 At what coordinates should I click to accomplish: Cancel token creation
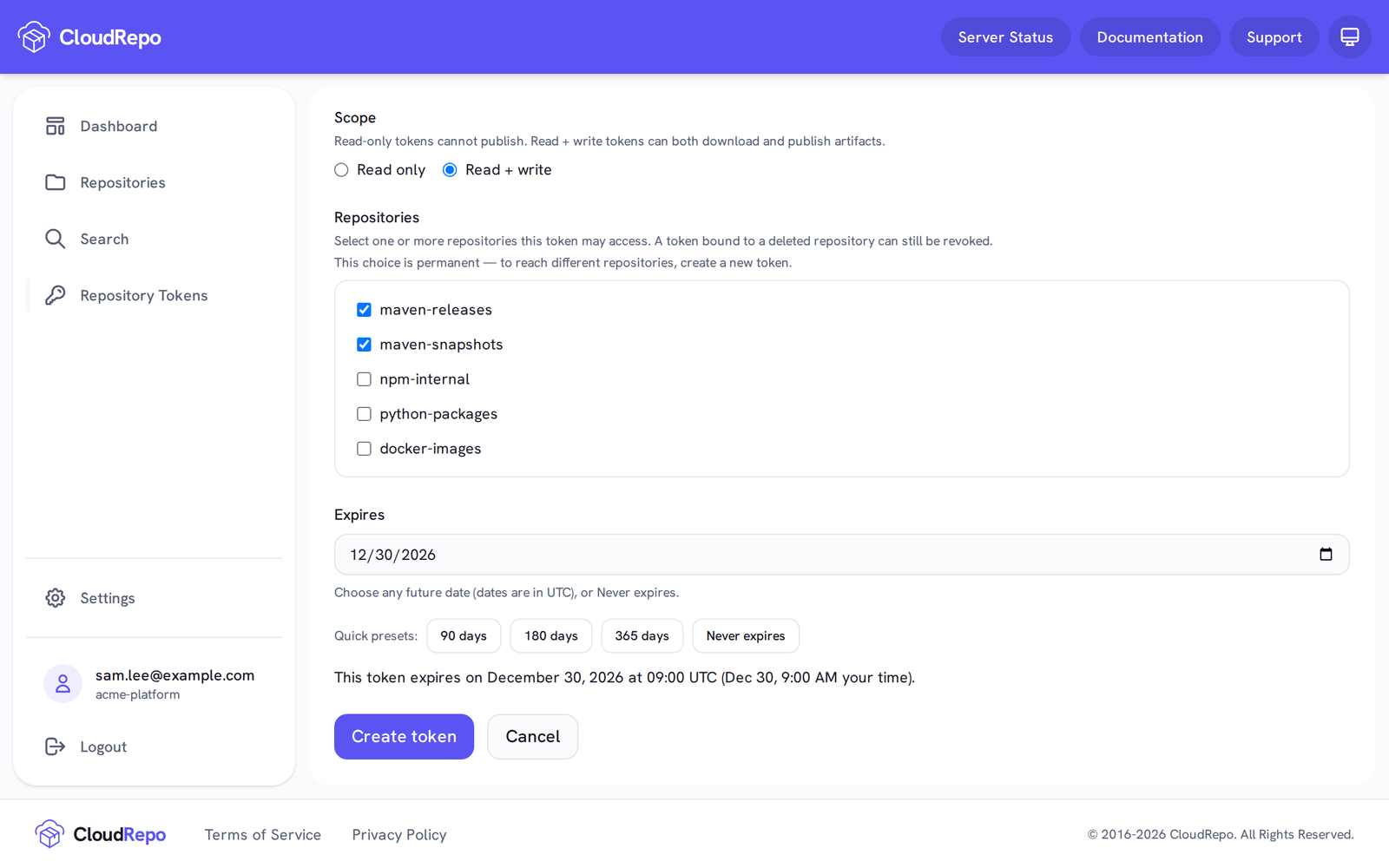pos(532,737)
